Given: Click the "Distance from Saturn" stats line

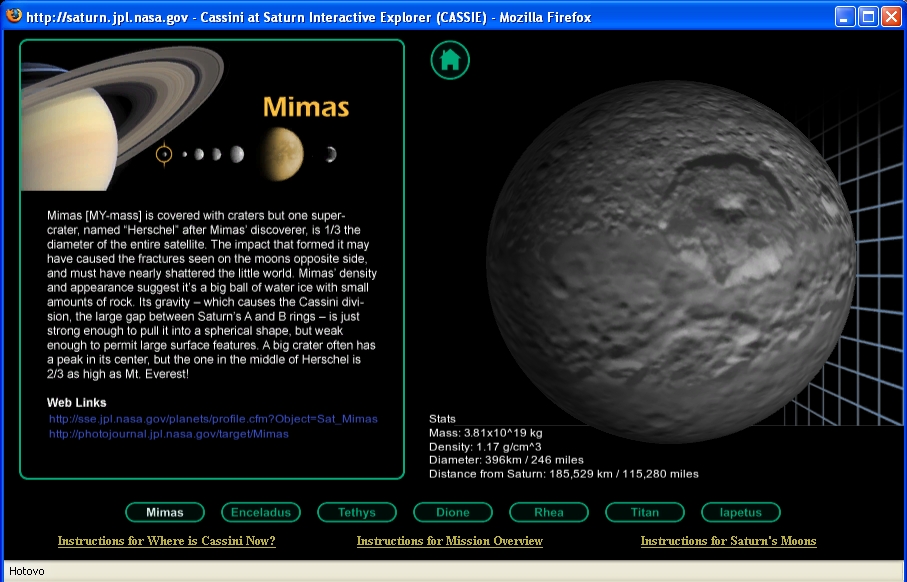Looking at the screenshot, I should 564,474.
